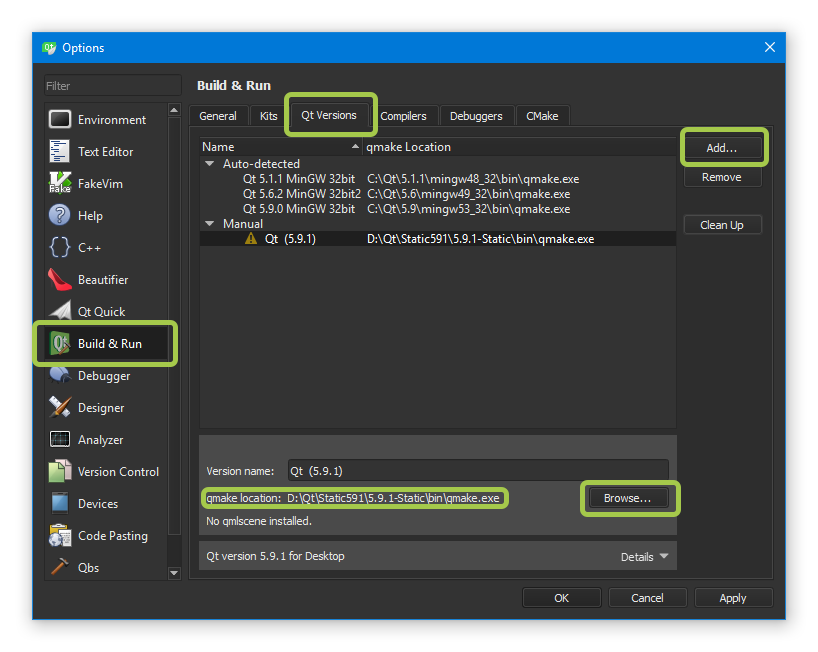Switch to the Kits tab

pos(269,116)
